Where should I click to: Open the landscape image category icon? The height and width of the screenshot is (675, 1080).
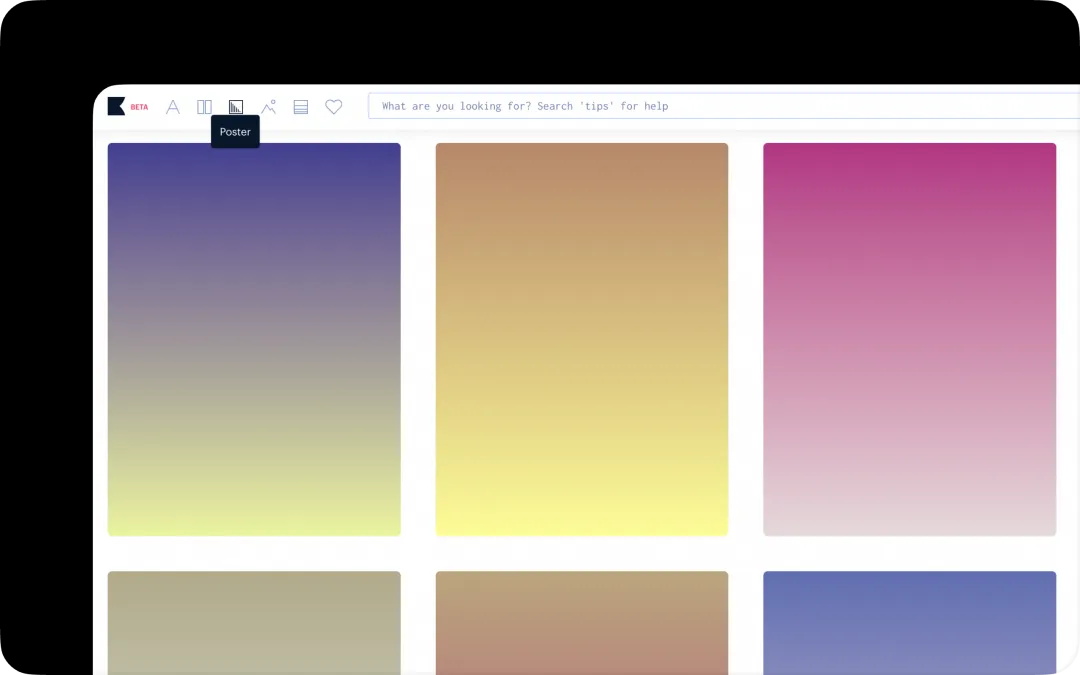point(268,107)
